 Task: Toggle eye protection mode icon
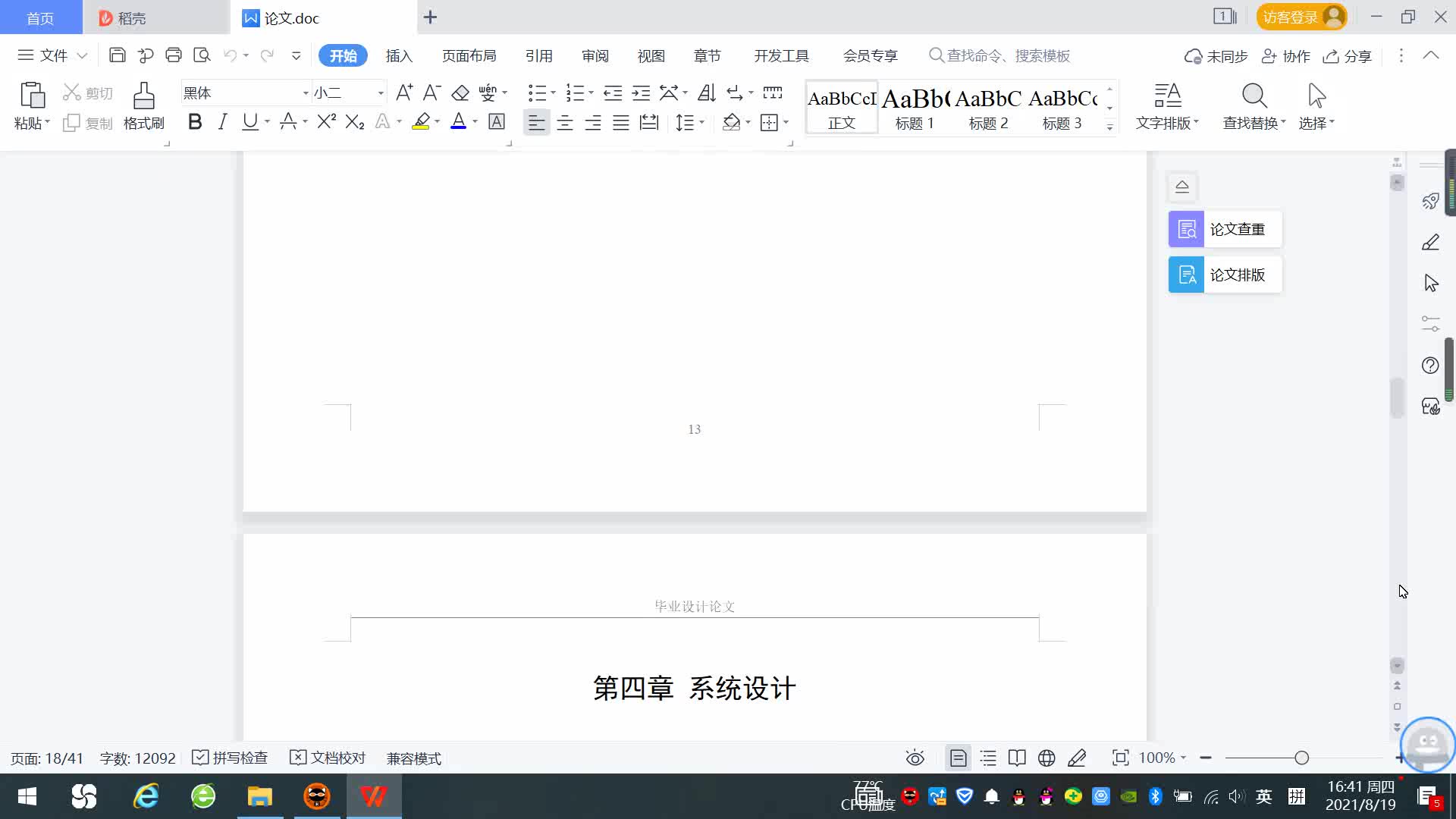point(915,758)
